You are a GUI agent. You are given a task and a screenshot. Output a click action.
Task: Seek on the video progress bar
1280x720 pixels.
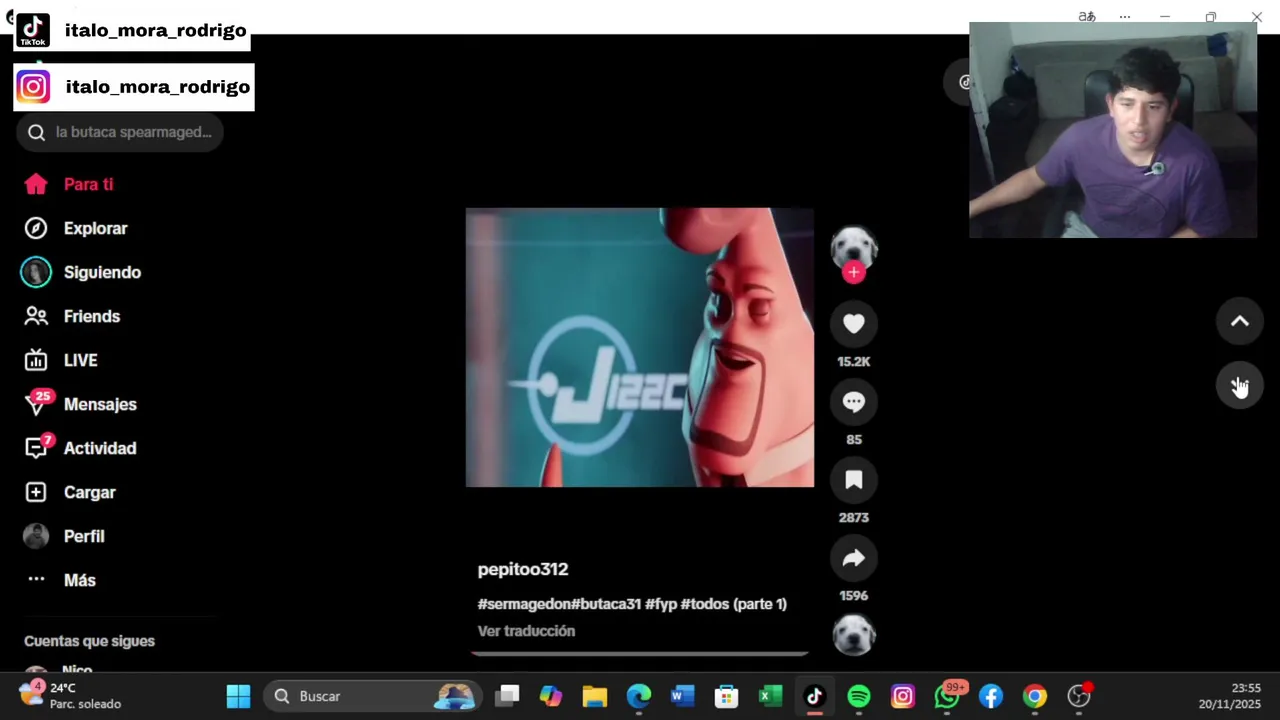click(640, 653)
